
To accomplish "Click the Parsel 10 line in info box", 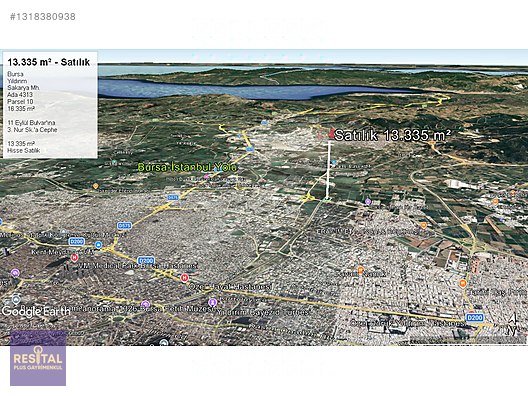I will [x=20, y=102].
